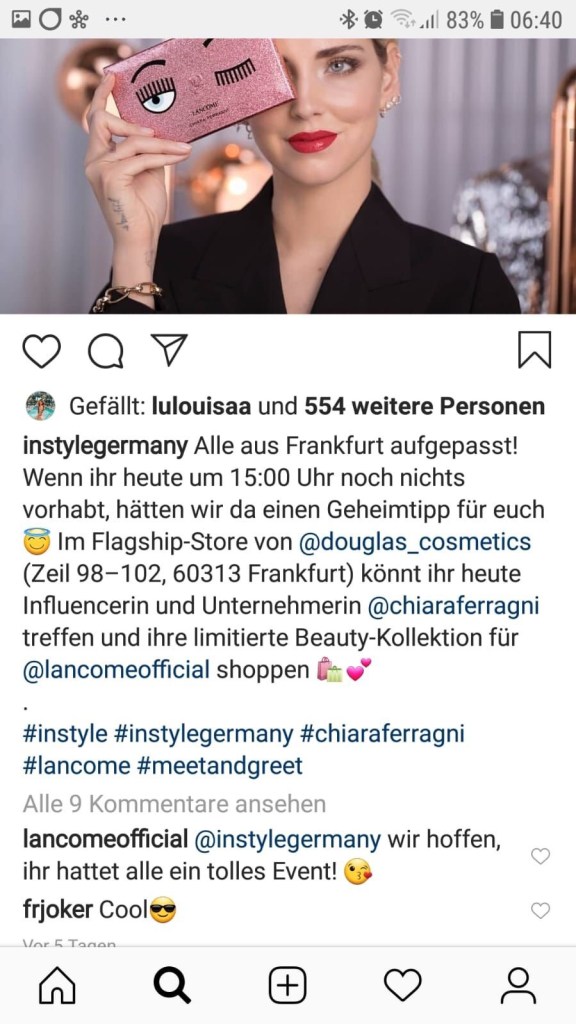Open the status bar three-dots overflow
Viewport: 576px width, 1024px height.
click(x=115, y=20)
